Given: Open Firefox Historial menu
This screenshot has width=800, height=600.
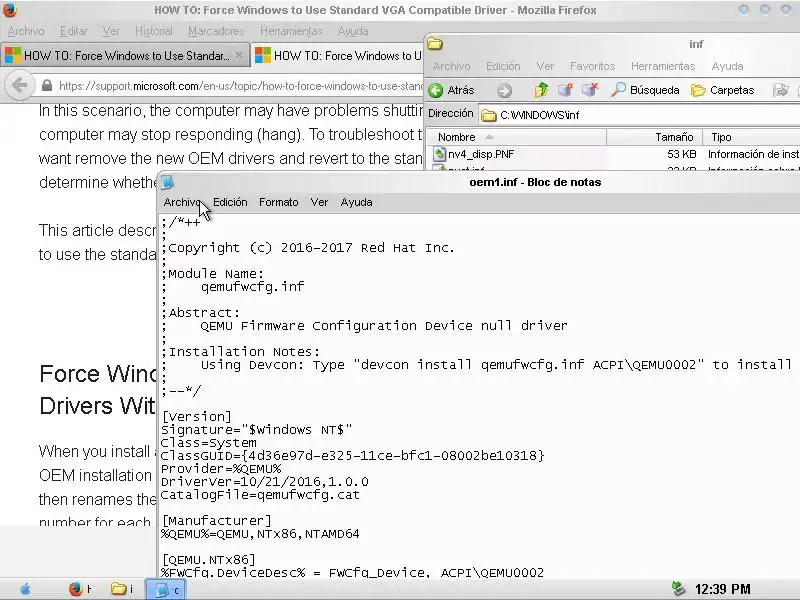Looking at the screenshot, I should pyautogui.click(x=154, y=31).
